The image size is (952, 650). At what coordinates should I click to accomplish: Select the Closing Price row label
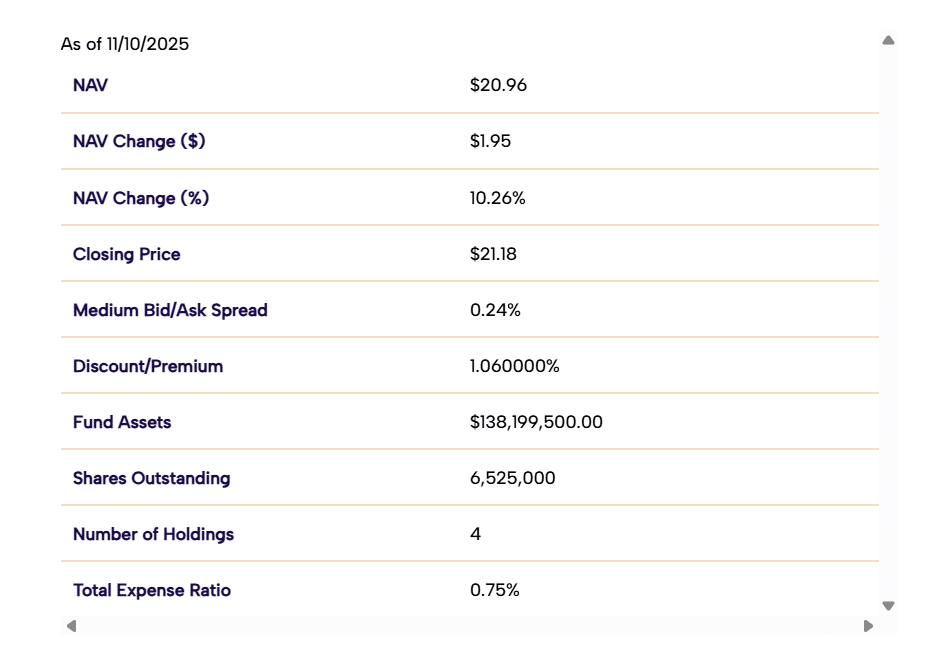point(126,254)
